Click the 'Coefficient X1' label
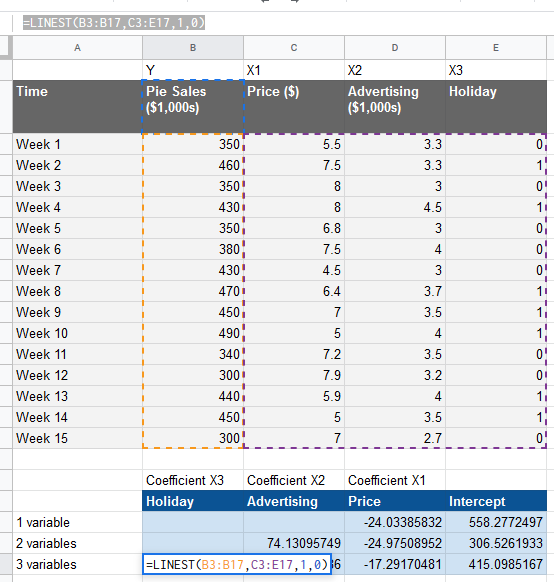Viewport: 554px width, 582px height. click(394, 480)
